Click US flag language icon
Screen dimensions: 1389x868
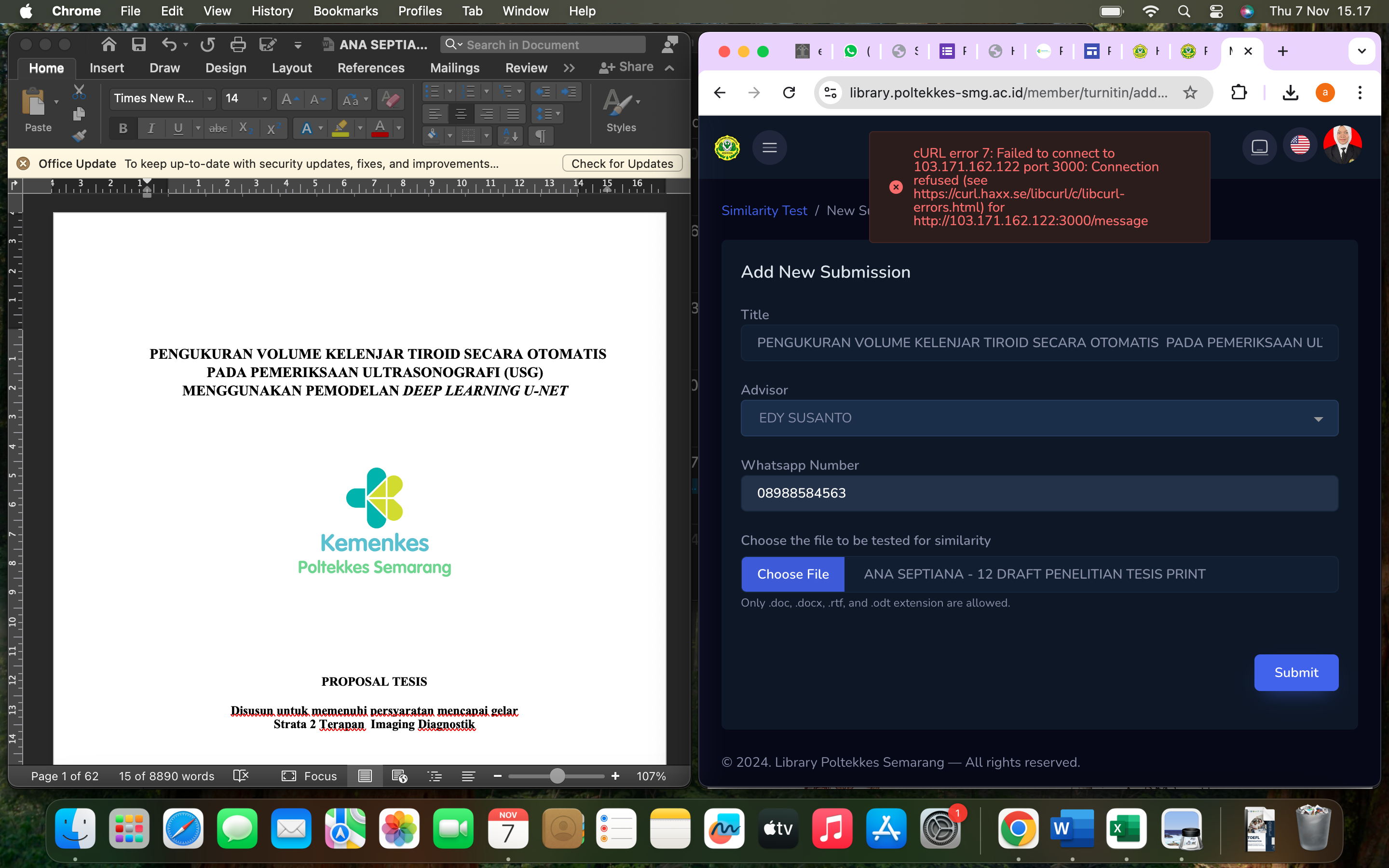click(x=1300, y=145)
